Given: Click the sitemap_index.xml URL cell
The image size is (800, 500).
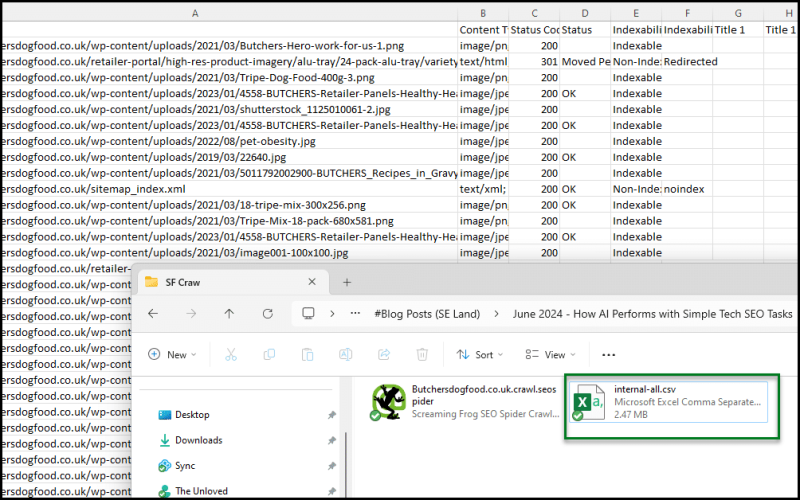Looking at the screenshot, I should click(230, 189).
